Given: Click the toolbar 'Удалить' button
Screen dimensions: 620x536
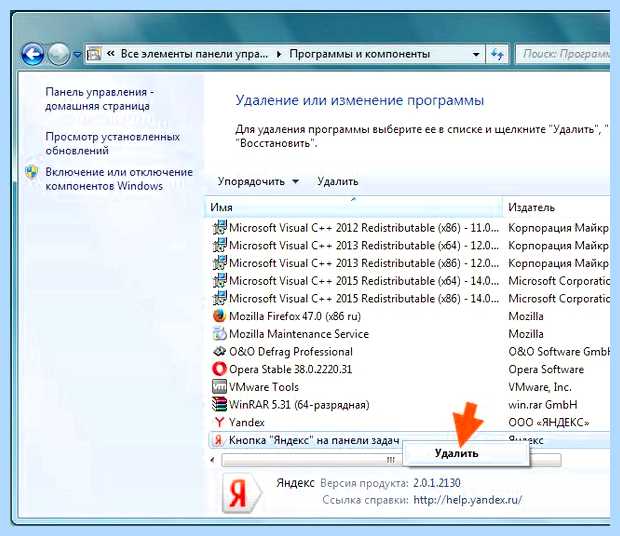Looking at the screenshot, I should [338, 181].
